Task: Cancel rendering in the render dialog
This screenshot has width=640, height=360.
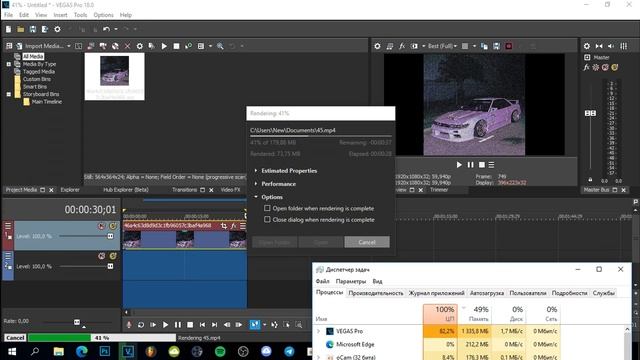Action: (x=367, y=242)
